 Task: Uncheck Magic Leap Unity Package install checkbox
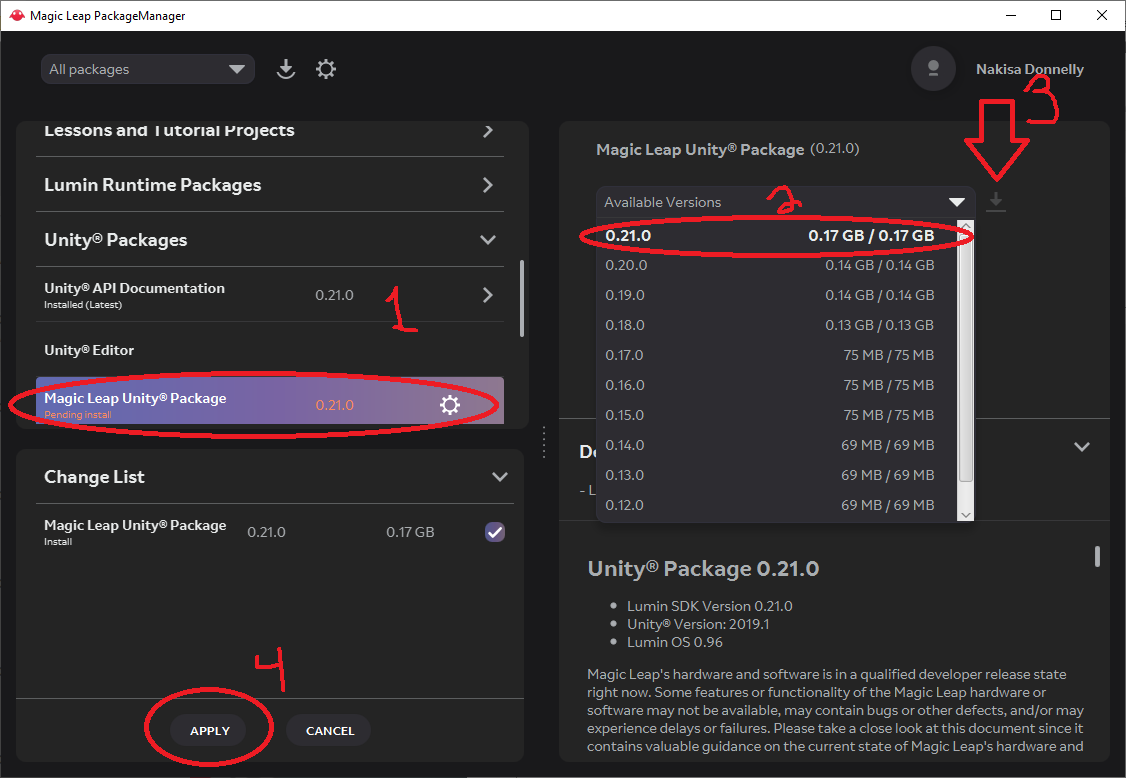point(495,532)
